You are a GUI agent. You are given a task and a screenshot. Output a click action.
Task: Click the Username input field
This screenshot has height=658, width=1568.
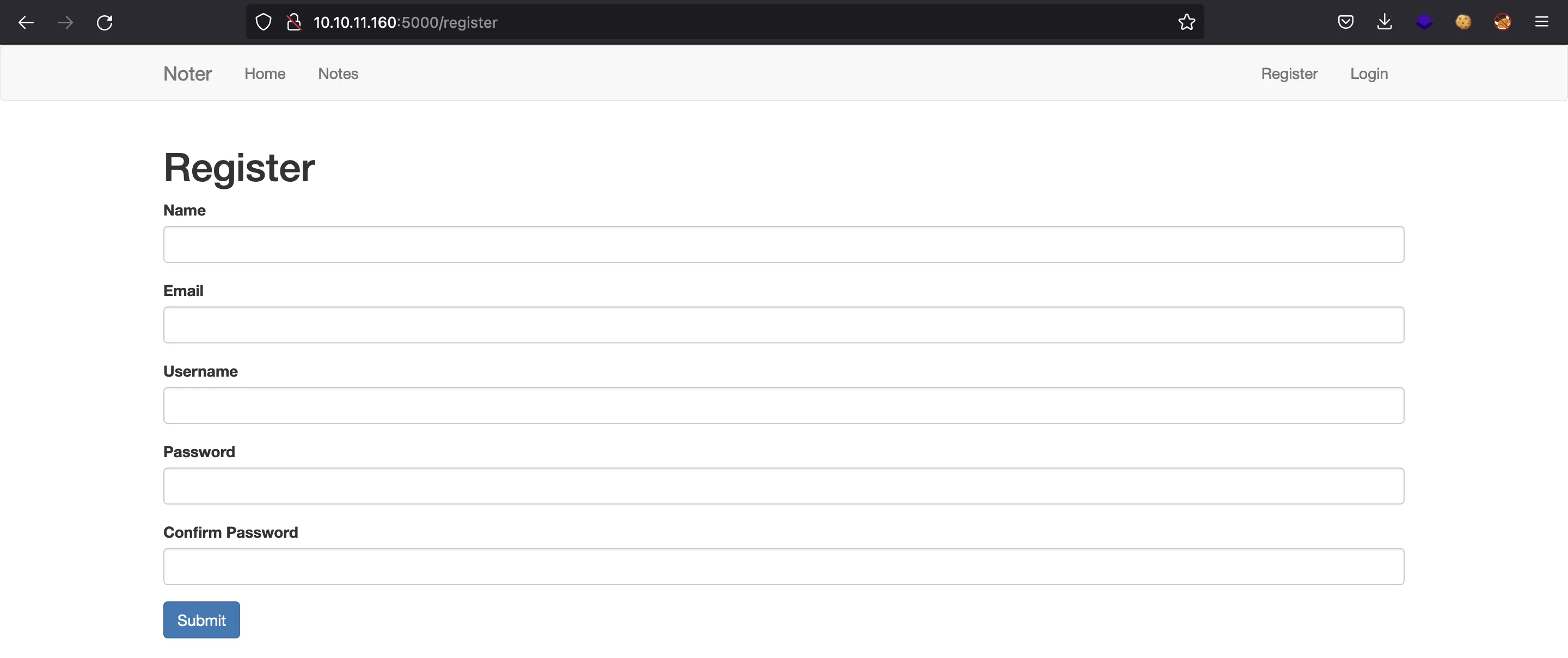coord(783,405)
